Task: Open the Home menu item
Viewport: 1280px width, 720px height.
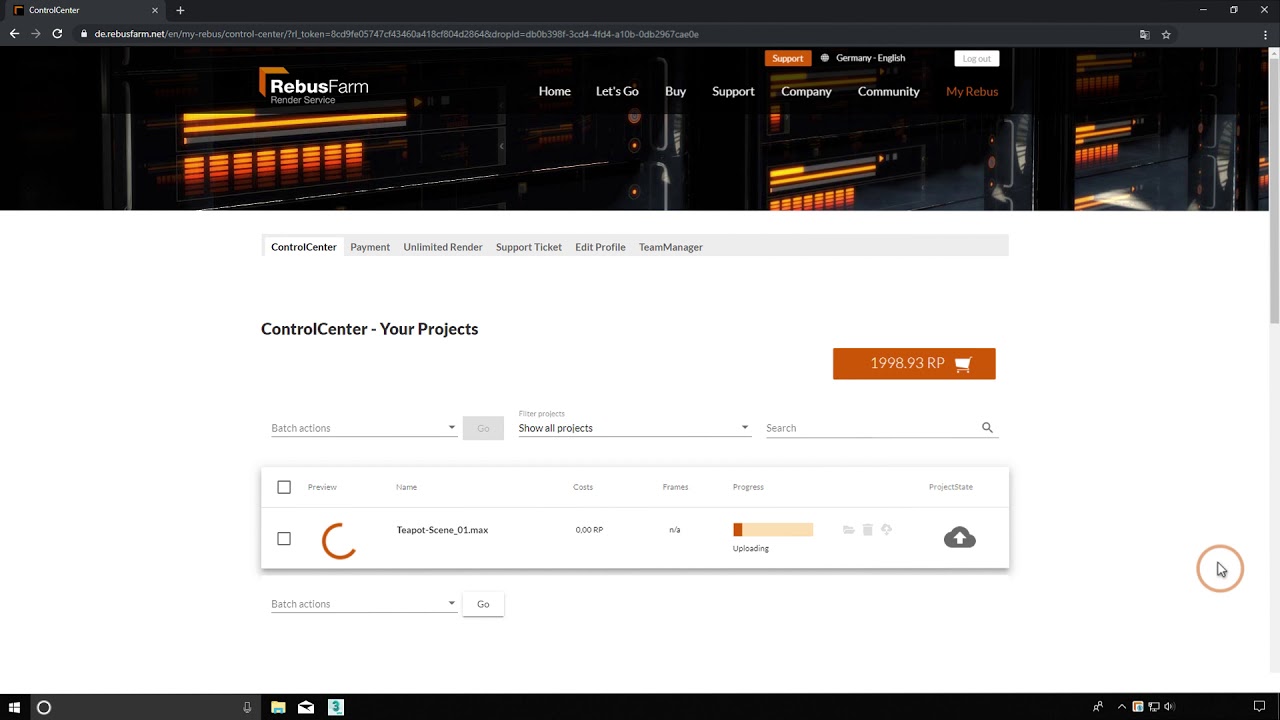Action: click(x=555, y=91)
